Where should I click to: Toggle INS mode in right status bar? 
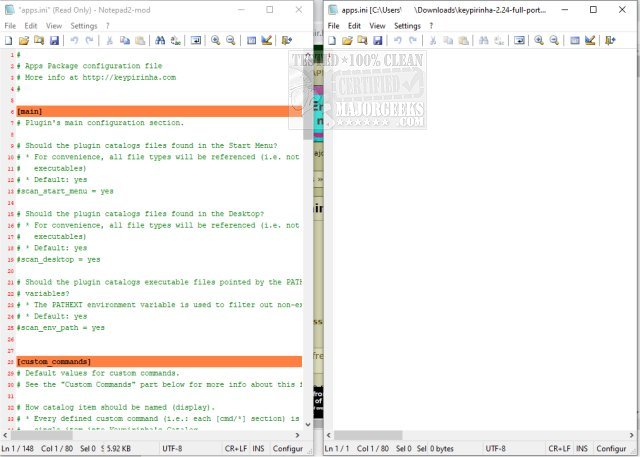[x=582, y=448]
